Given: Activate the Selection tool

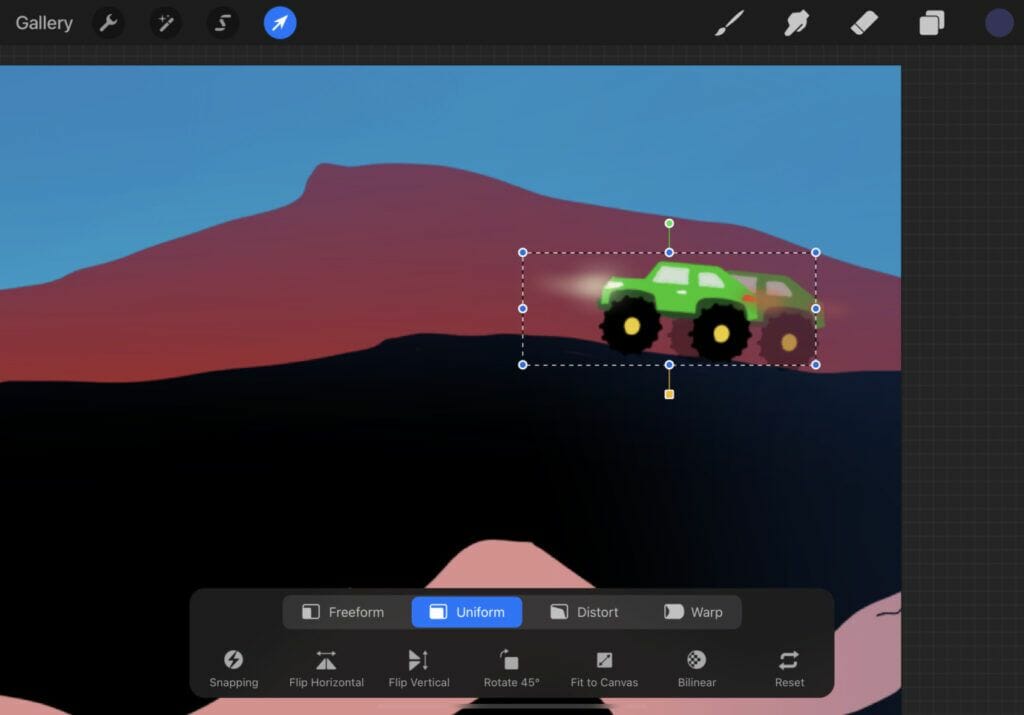Looking at the screenshot, I should click(222, 23).
